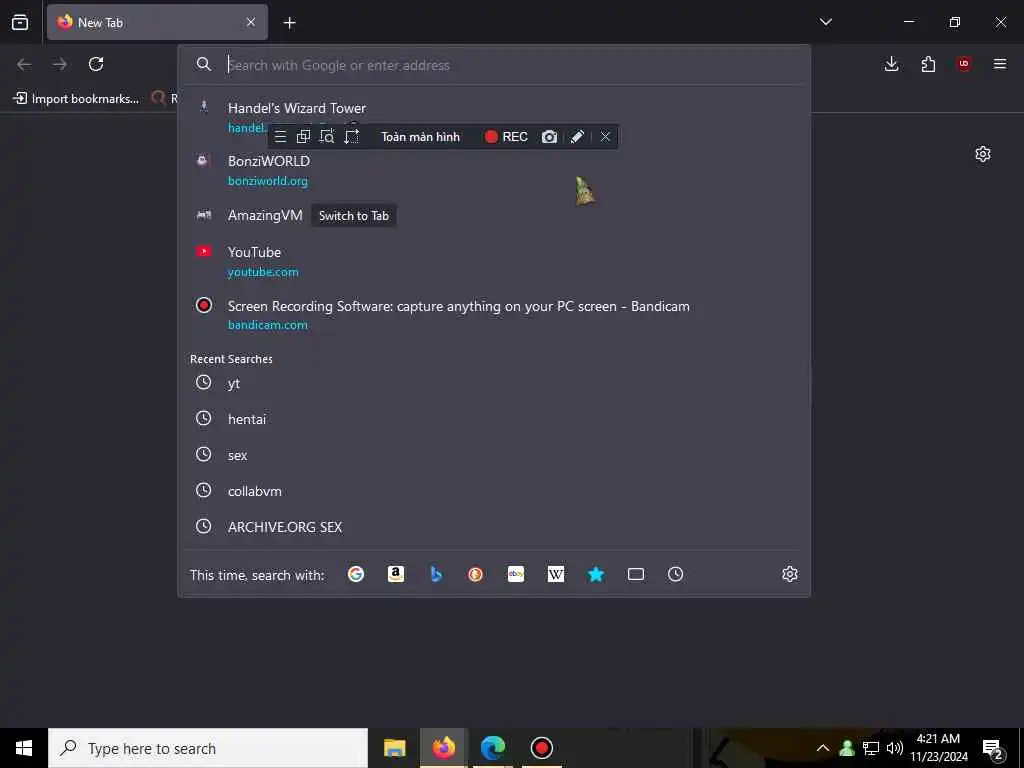Close the Bandicam recording bar

605,136
